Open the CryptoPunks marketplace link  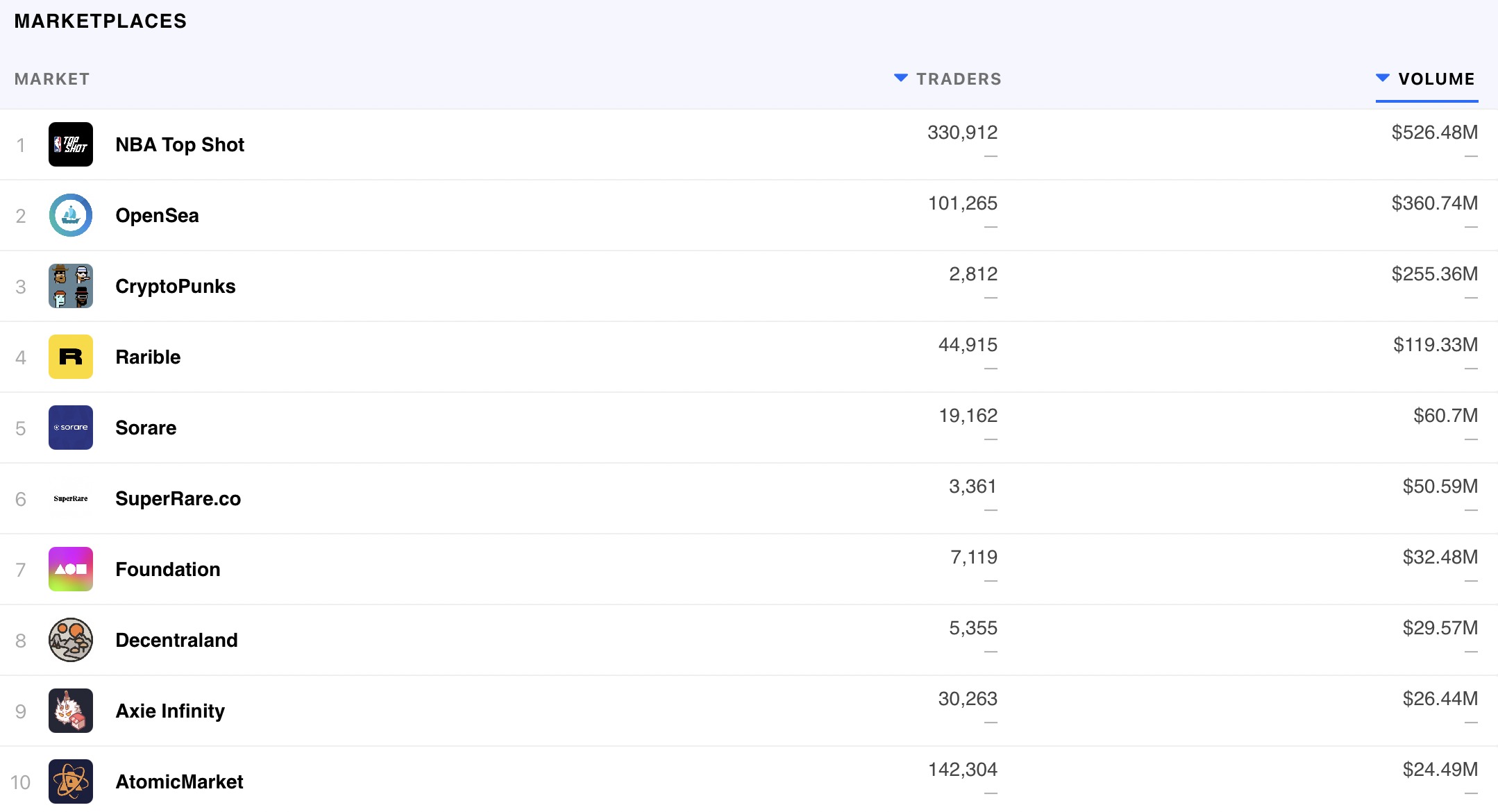pos(176,286)
